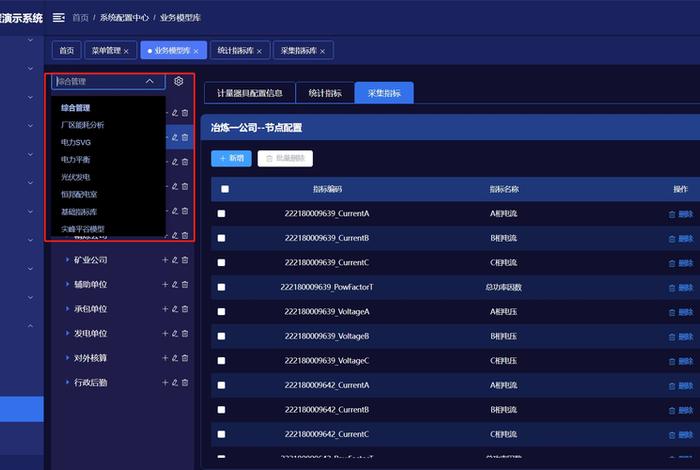Viewport: 700px width, 470px height.
Task: Select 厂区能耗分析 from the dropdown list
Action: point(82,125)
